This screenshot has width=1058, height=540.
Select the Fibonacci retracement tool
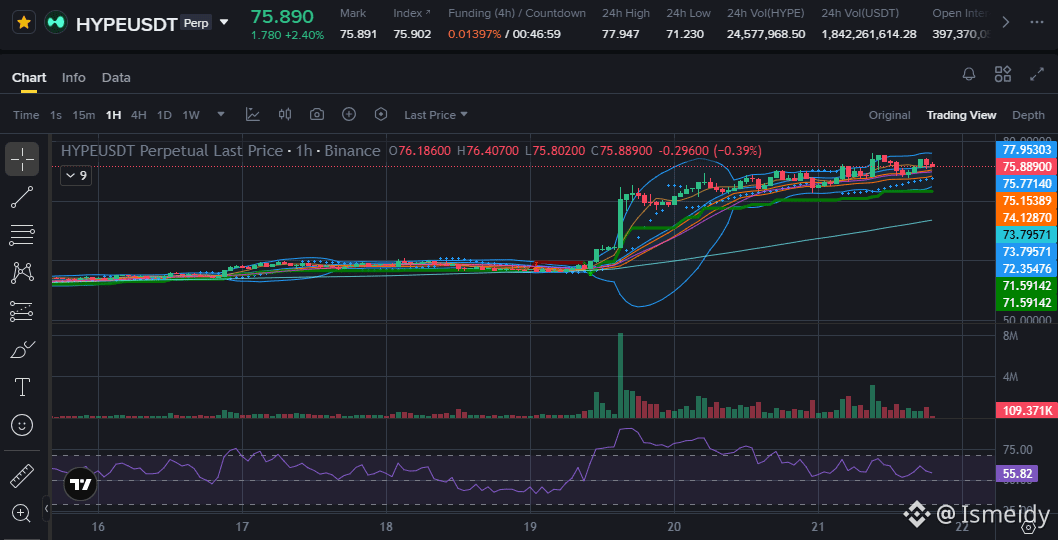point(22,236)
